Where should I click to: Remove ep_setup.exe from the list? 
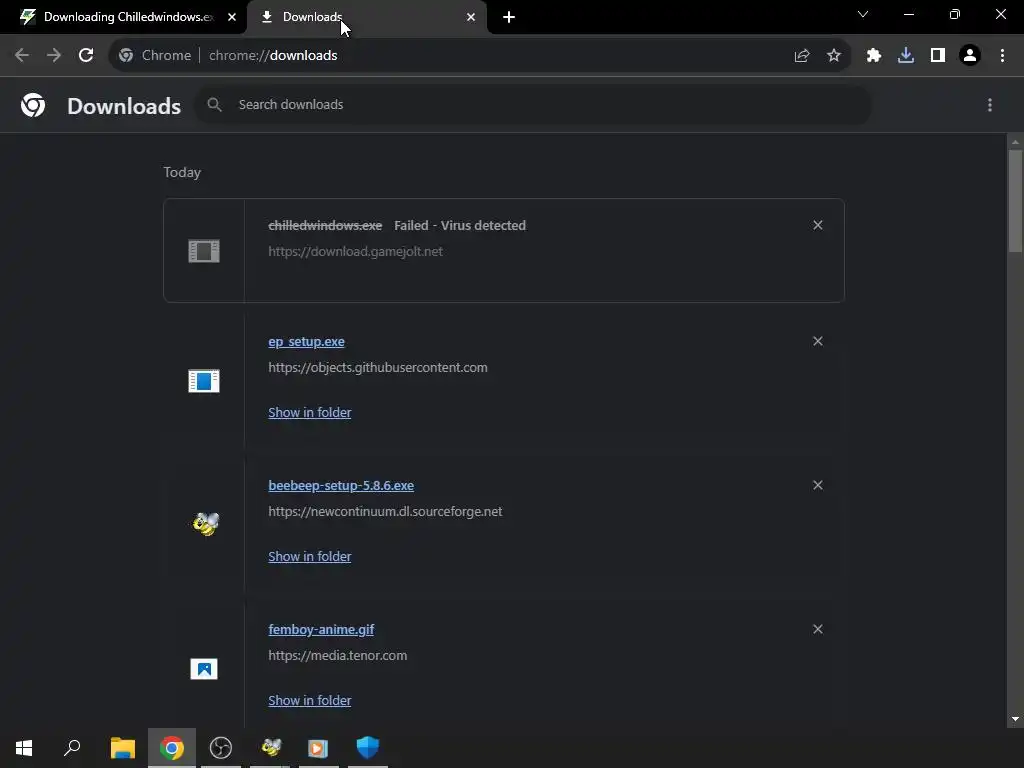point(818,342)
